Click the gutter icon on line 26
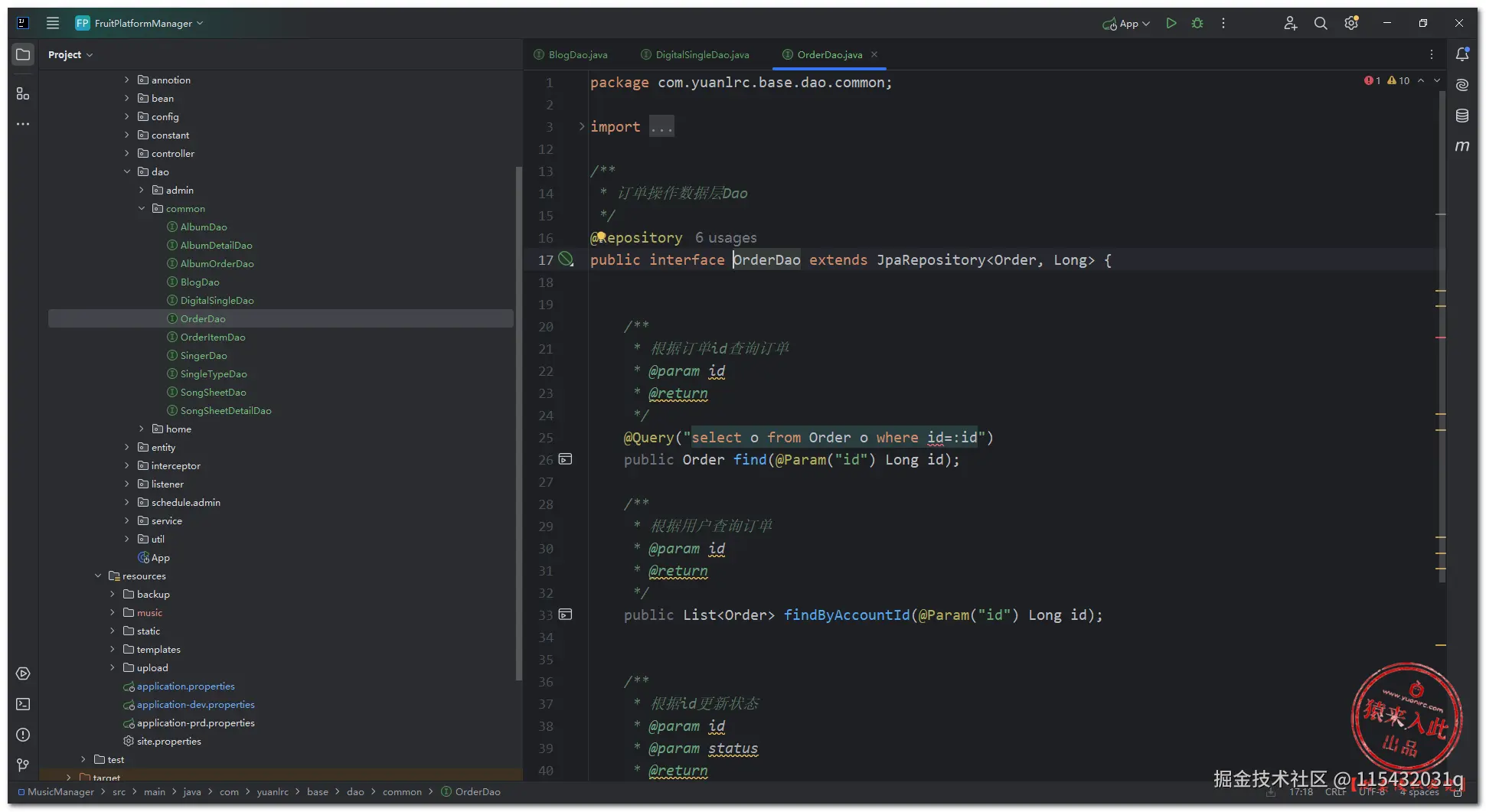Screen dimensions: 1486x812 pyautogui.click(x=566, y=459)
